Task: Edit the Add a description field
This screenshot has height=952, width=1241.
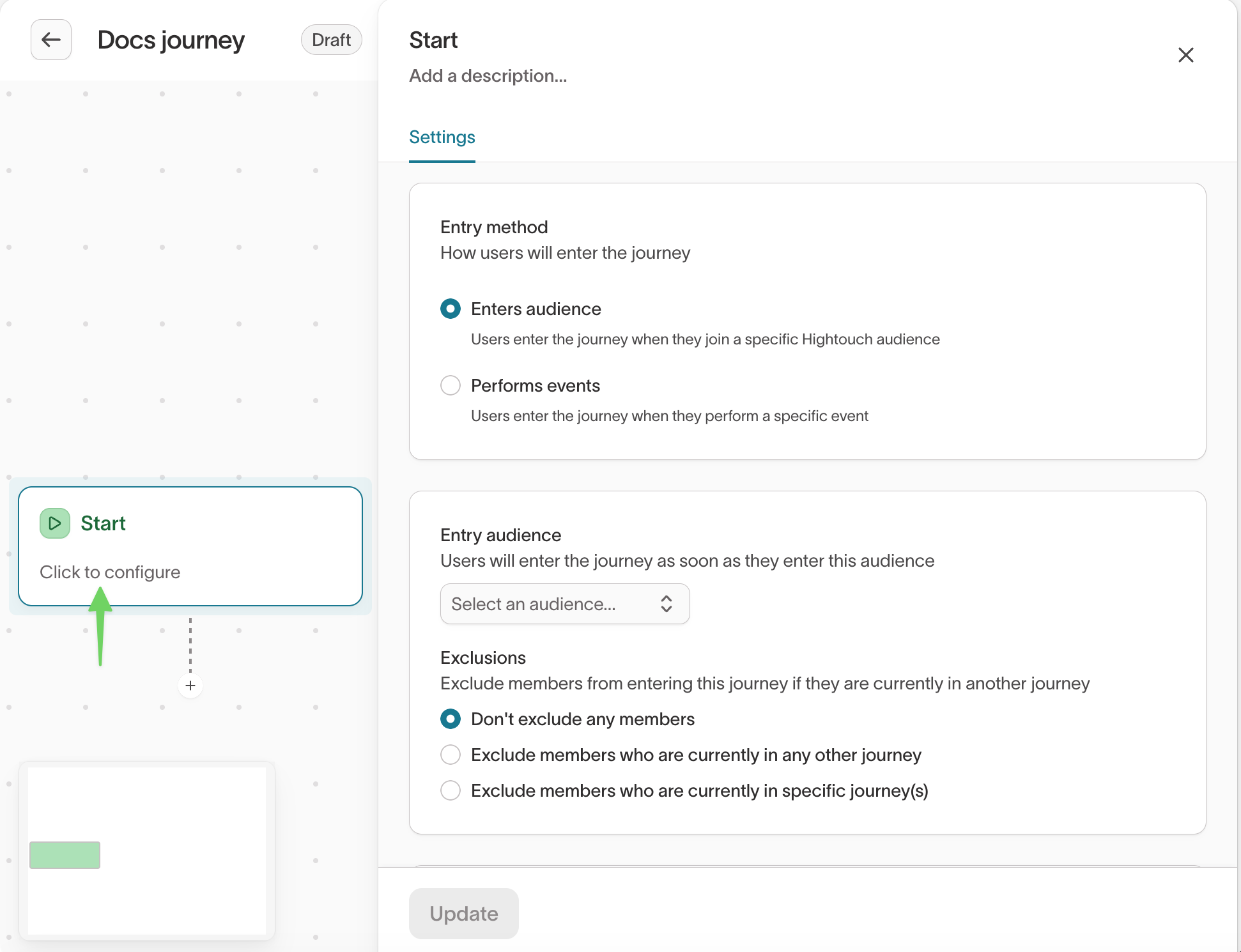Action: 488,76
